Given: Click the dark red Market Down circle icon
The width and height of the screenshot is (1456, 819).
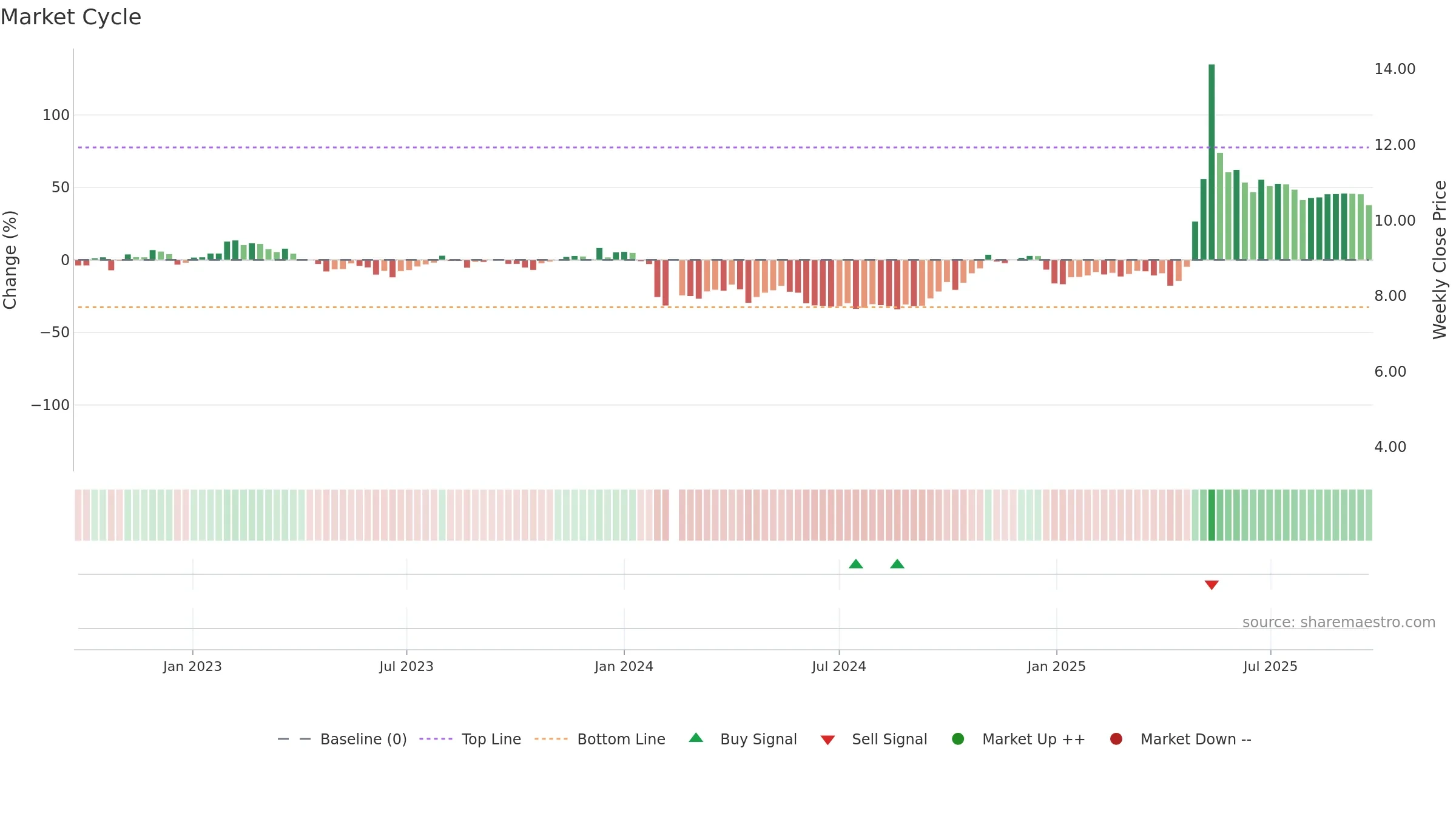Looking at the screenshot, I should click(1116, 739).
